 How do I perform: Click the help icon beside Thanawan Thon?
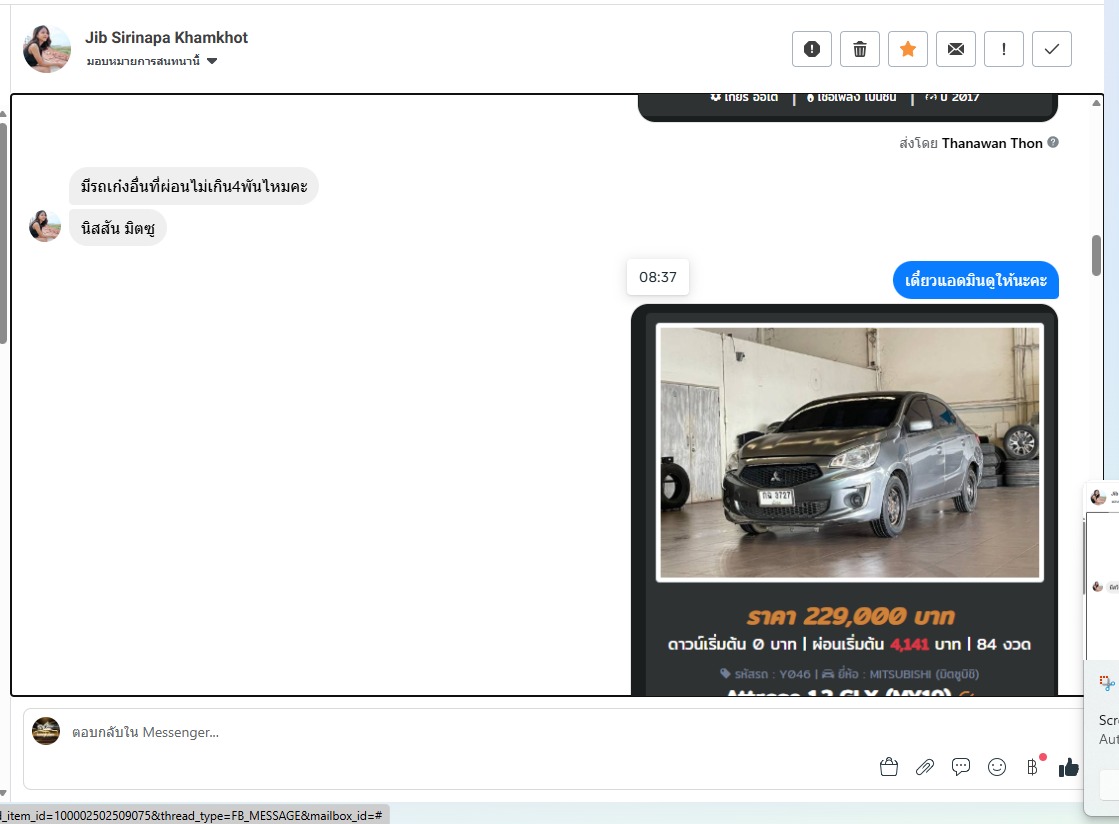tap(1052, 143)
